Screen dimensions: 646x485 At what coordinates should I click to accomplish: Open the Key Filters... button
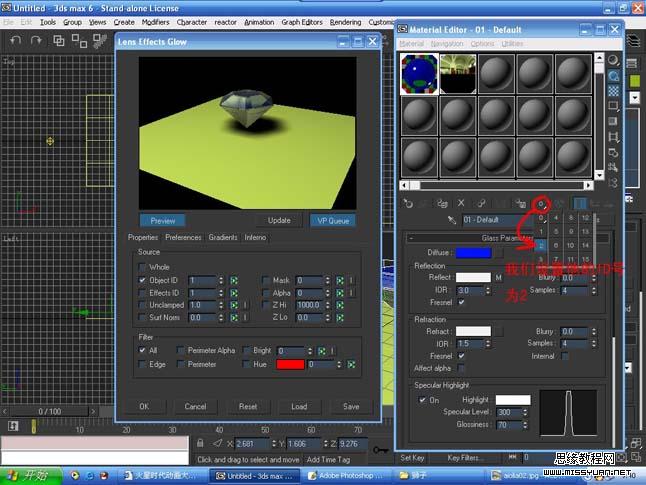465,458
